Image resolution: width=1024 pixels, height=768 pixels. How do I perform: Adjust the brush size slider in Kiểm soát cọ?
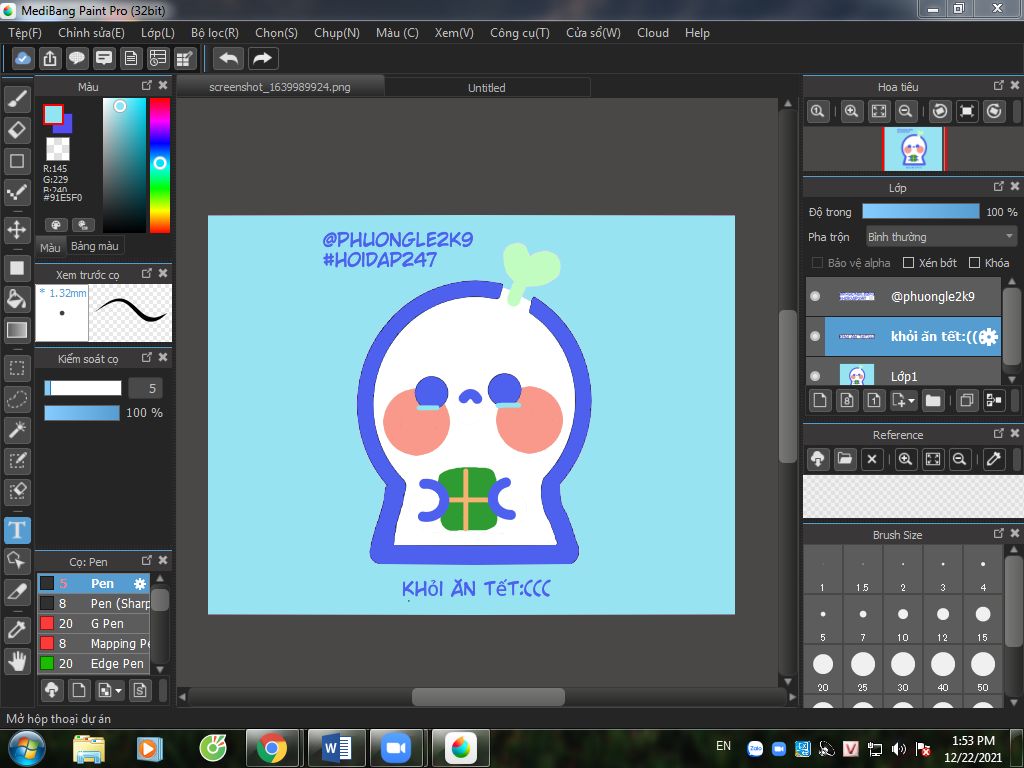(83, 388)
